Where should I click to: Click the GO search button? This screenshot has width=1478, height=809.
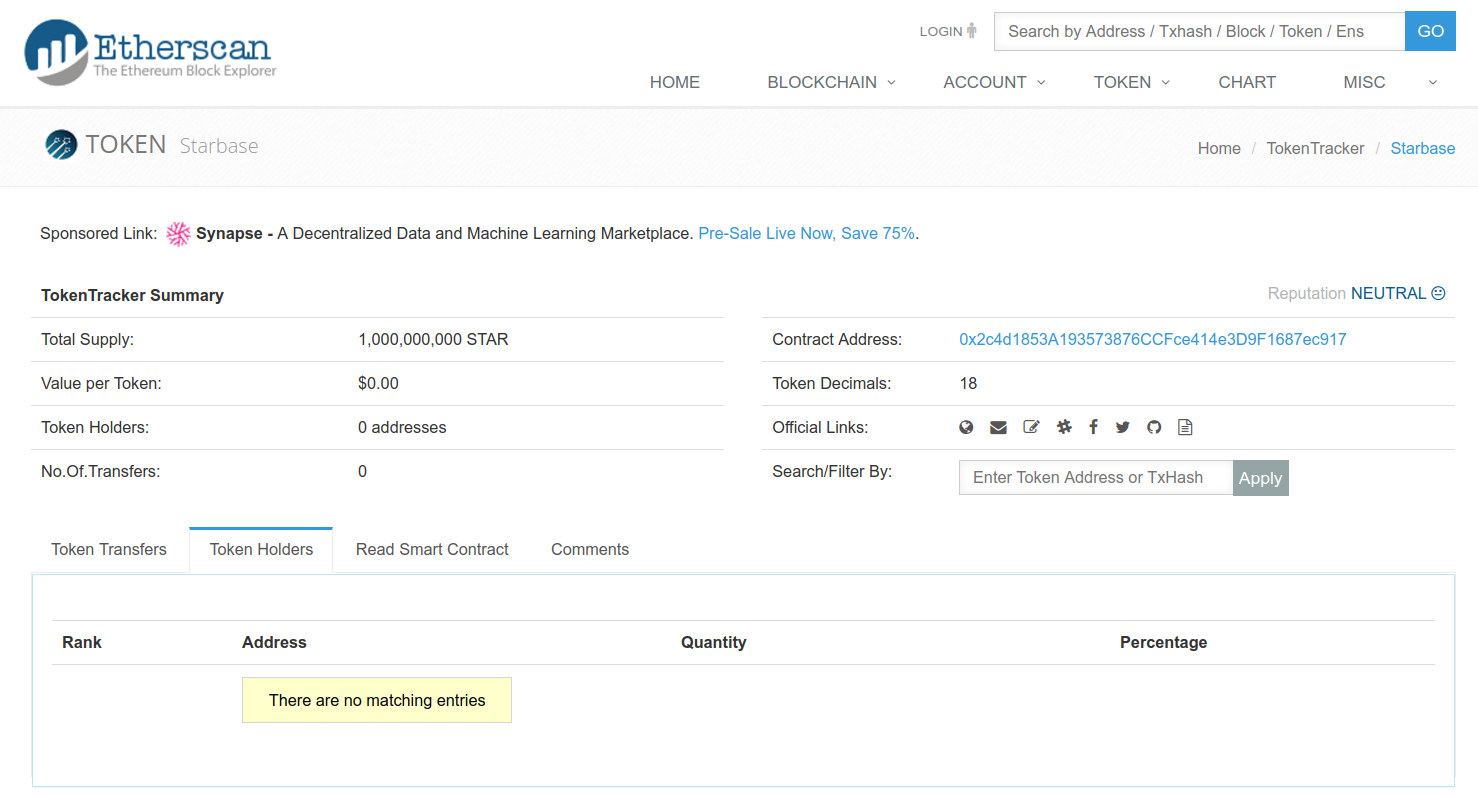coord(1430,31)
